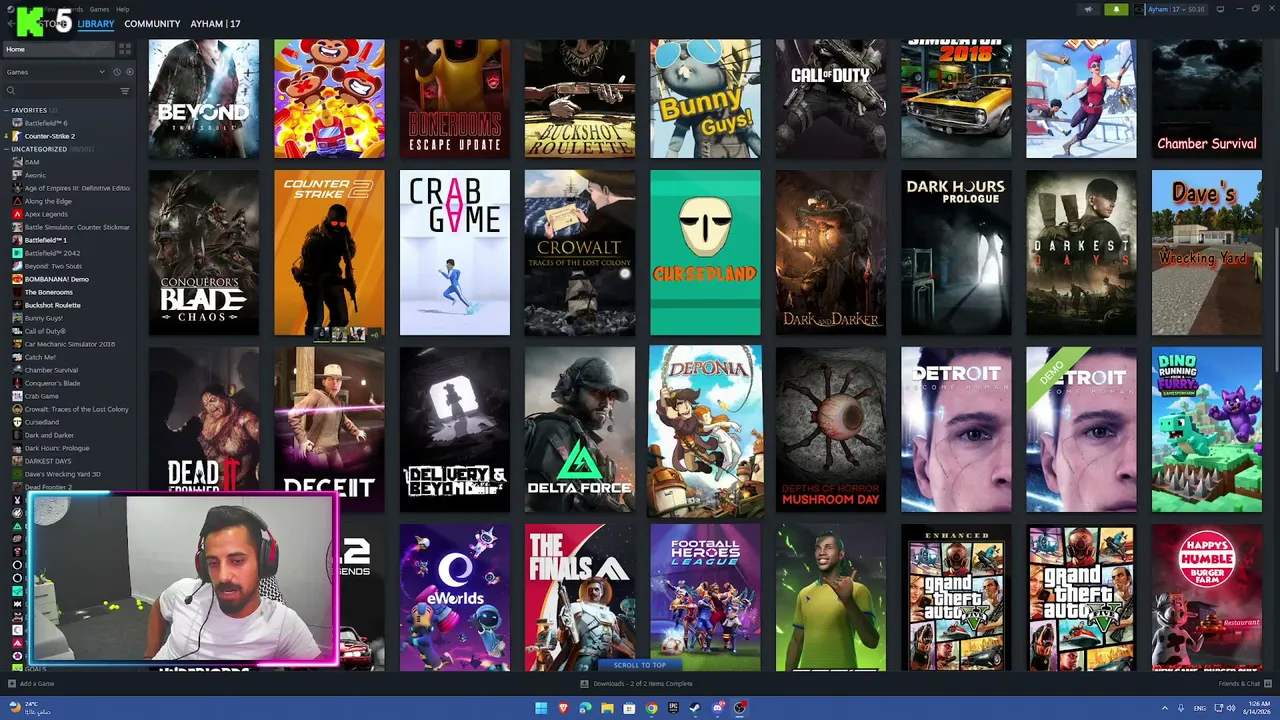This screenshot has height=720, width=1280.
Task: Open the Counter-Strike 2 game cover
Action: click(329, 252)
